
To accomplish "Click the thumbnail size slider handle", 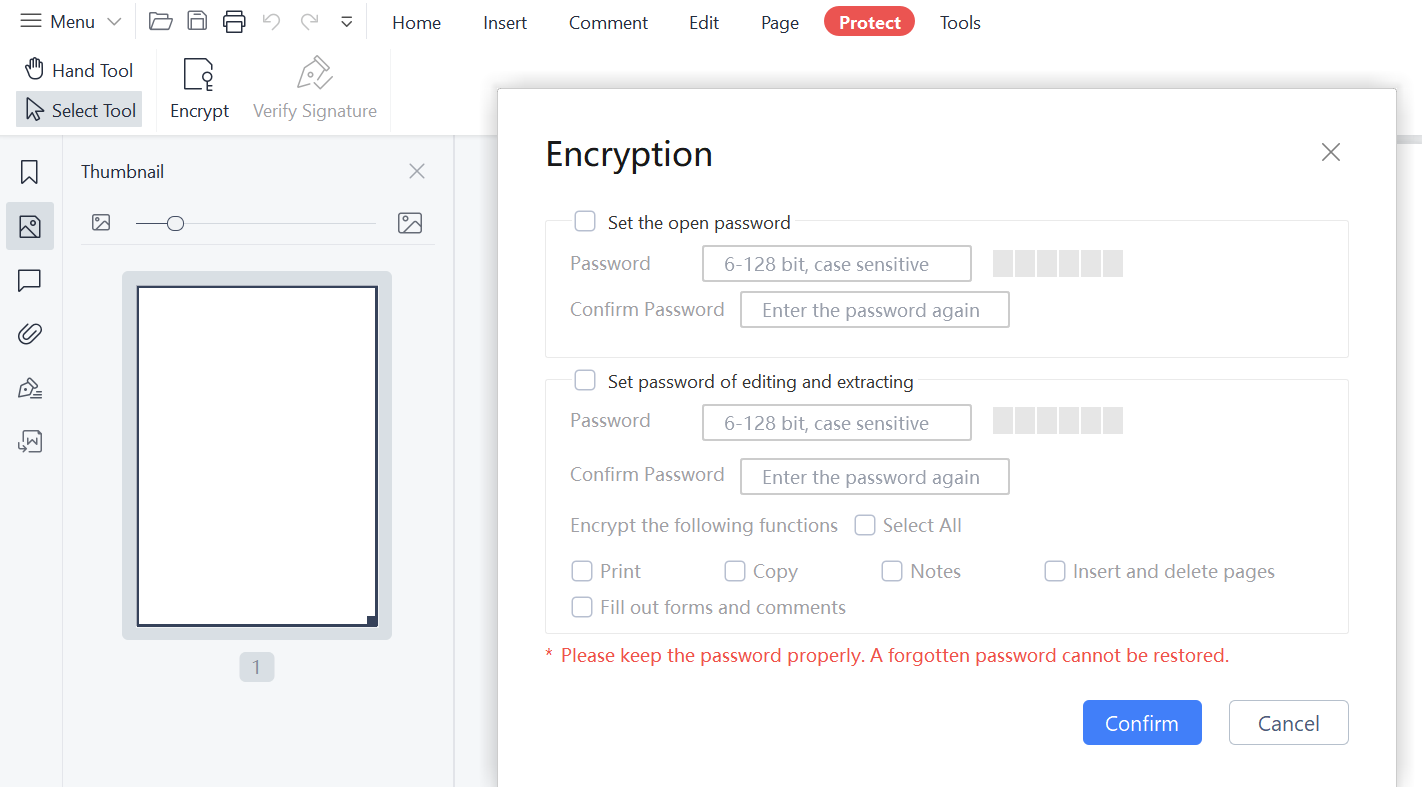I will point(175,223).
